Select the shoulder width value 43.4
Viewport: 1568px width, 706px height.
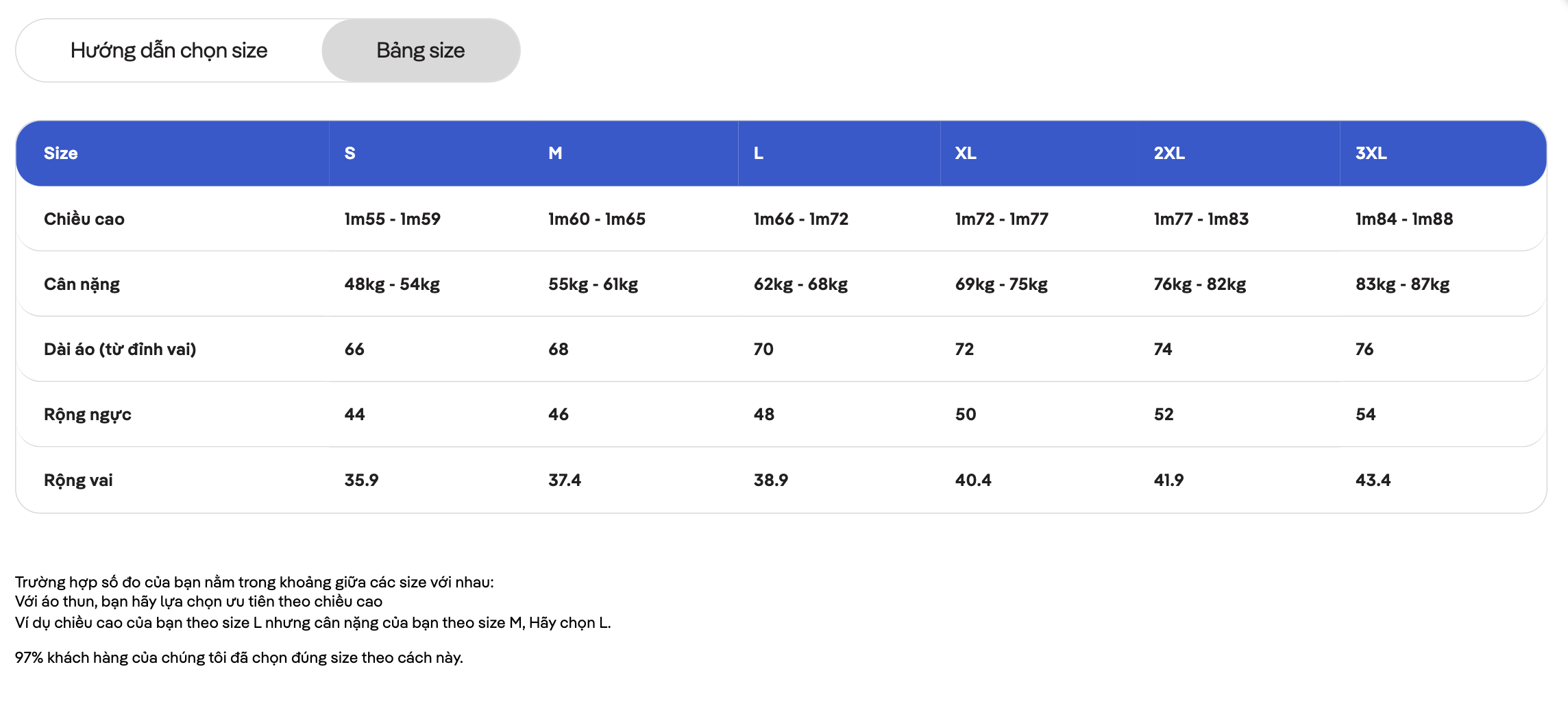[1373, 480]
